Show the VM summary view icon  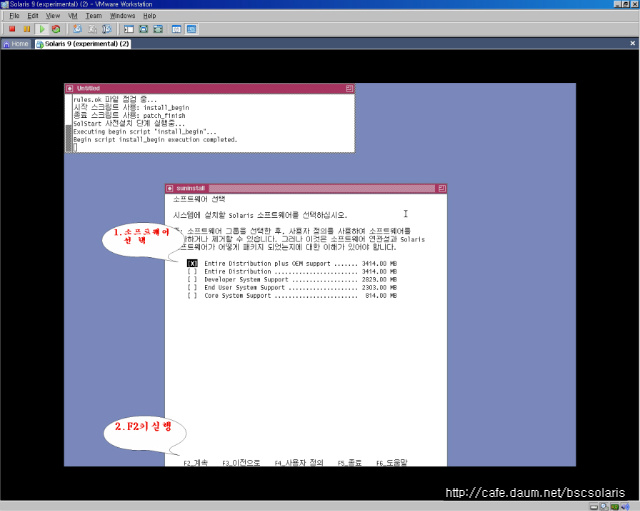pos(176,29)
